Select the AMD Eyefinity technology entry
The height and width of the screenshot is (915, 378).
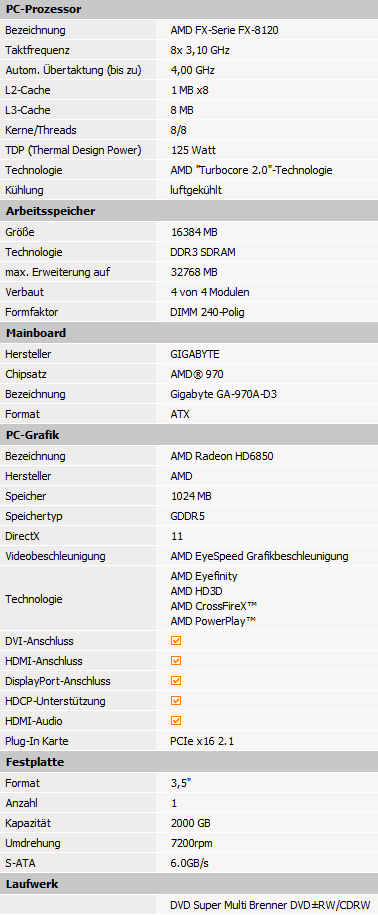(x=204, y=576)
